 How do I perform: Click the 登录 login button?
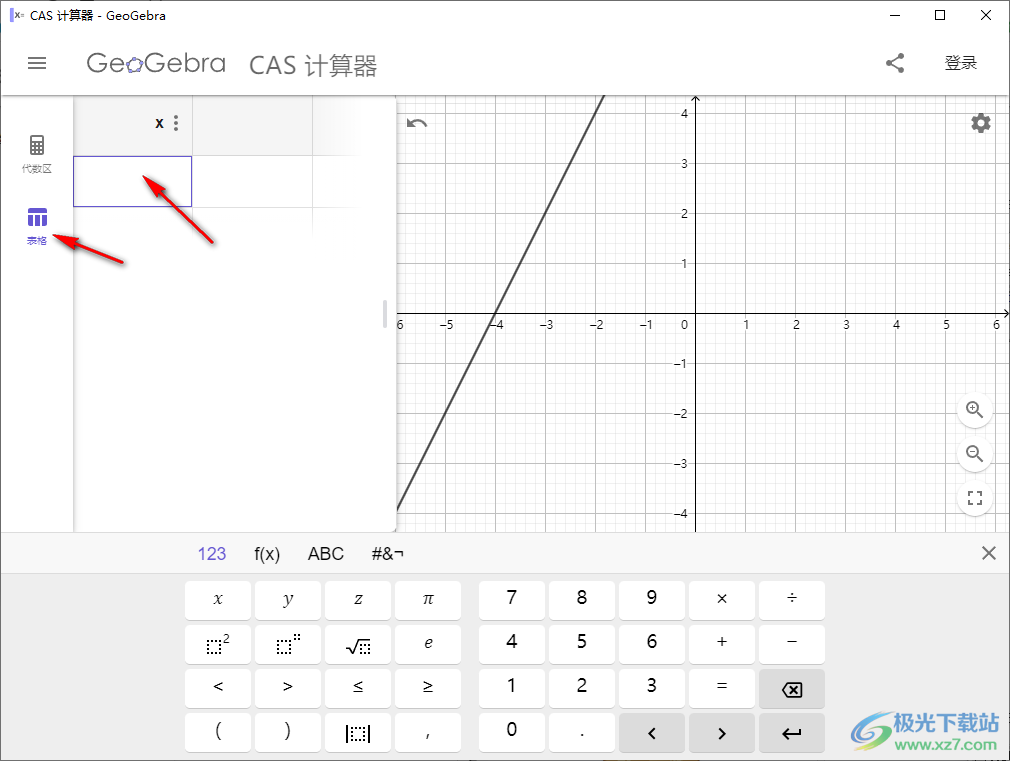(961, 62)
